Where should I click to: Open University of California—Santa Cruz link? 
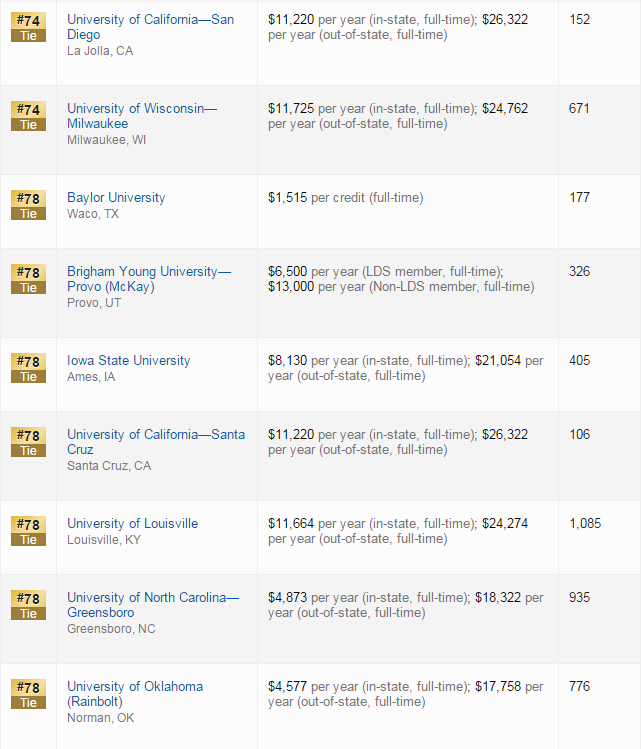point(155,435)
